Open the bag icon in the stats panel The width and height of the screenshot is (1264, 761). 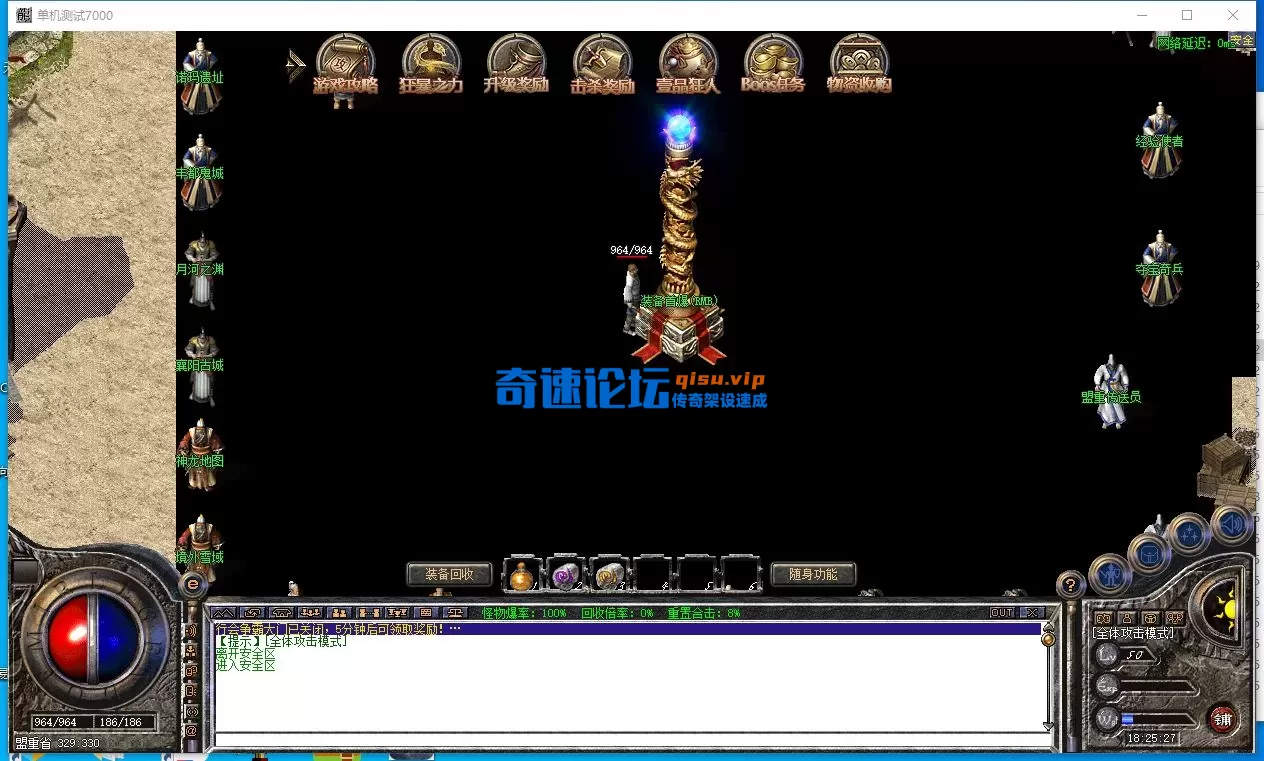point(1150,618)
